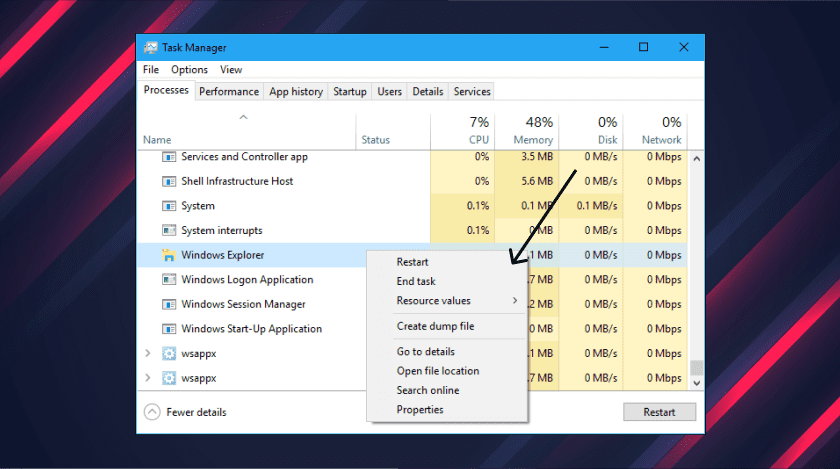The height and width of the screenshot is (469, 840).
Task: Click the 3.5 MB memory value
Action: [537, 157]
